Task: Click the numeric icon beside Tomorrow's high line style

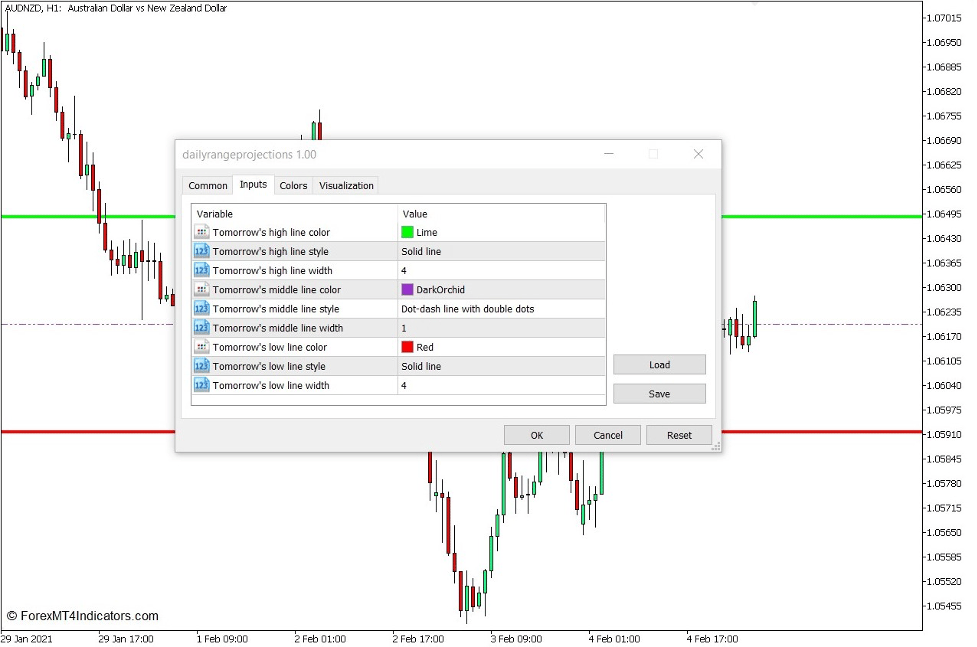Action: pos(200,251)
